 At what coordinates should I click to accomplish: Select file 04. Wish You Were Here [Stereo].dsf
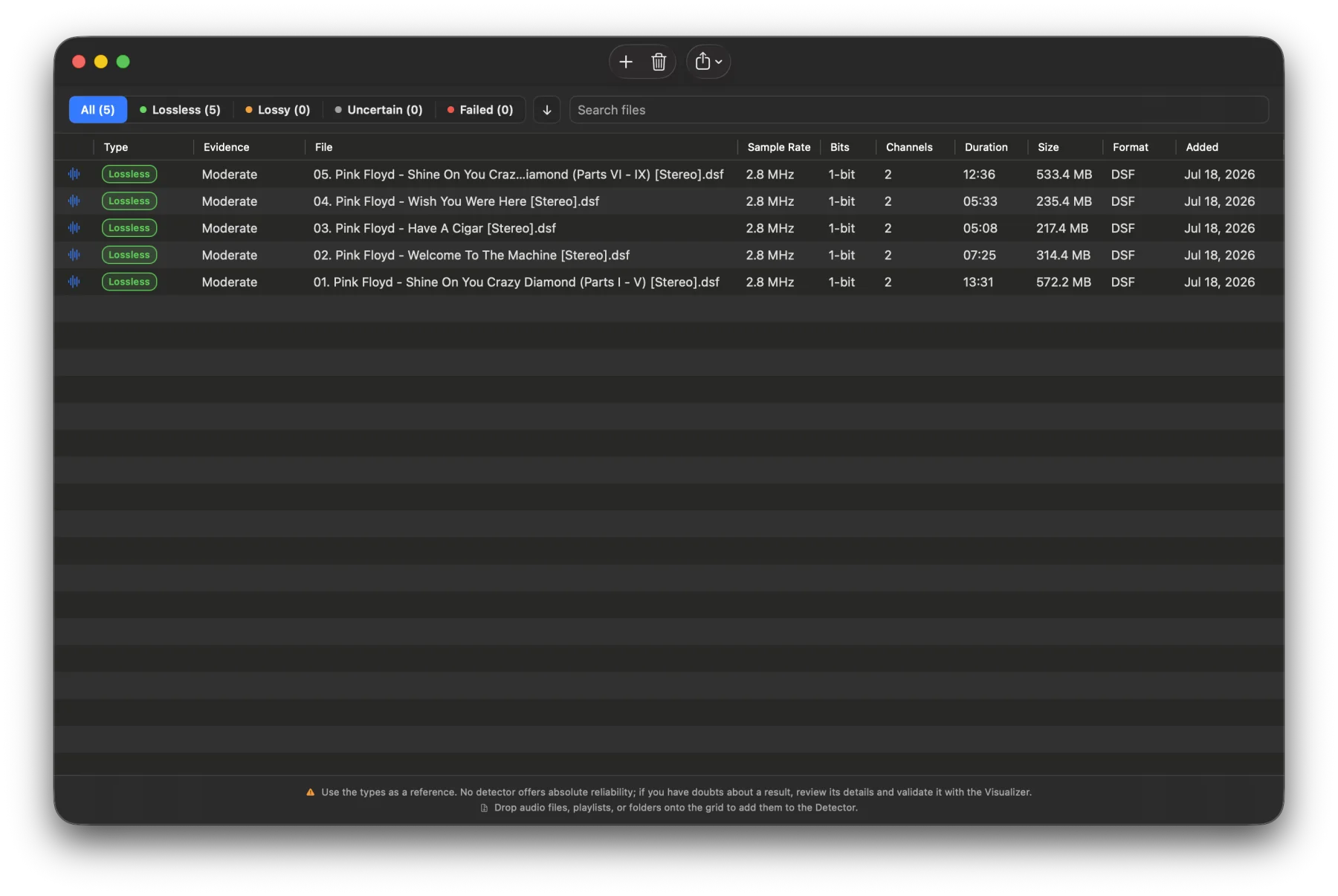click(x=456, y=201)
